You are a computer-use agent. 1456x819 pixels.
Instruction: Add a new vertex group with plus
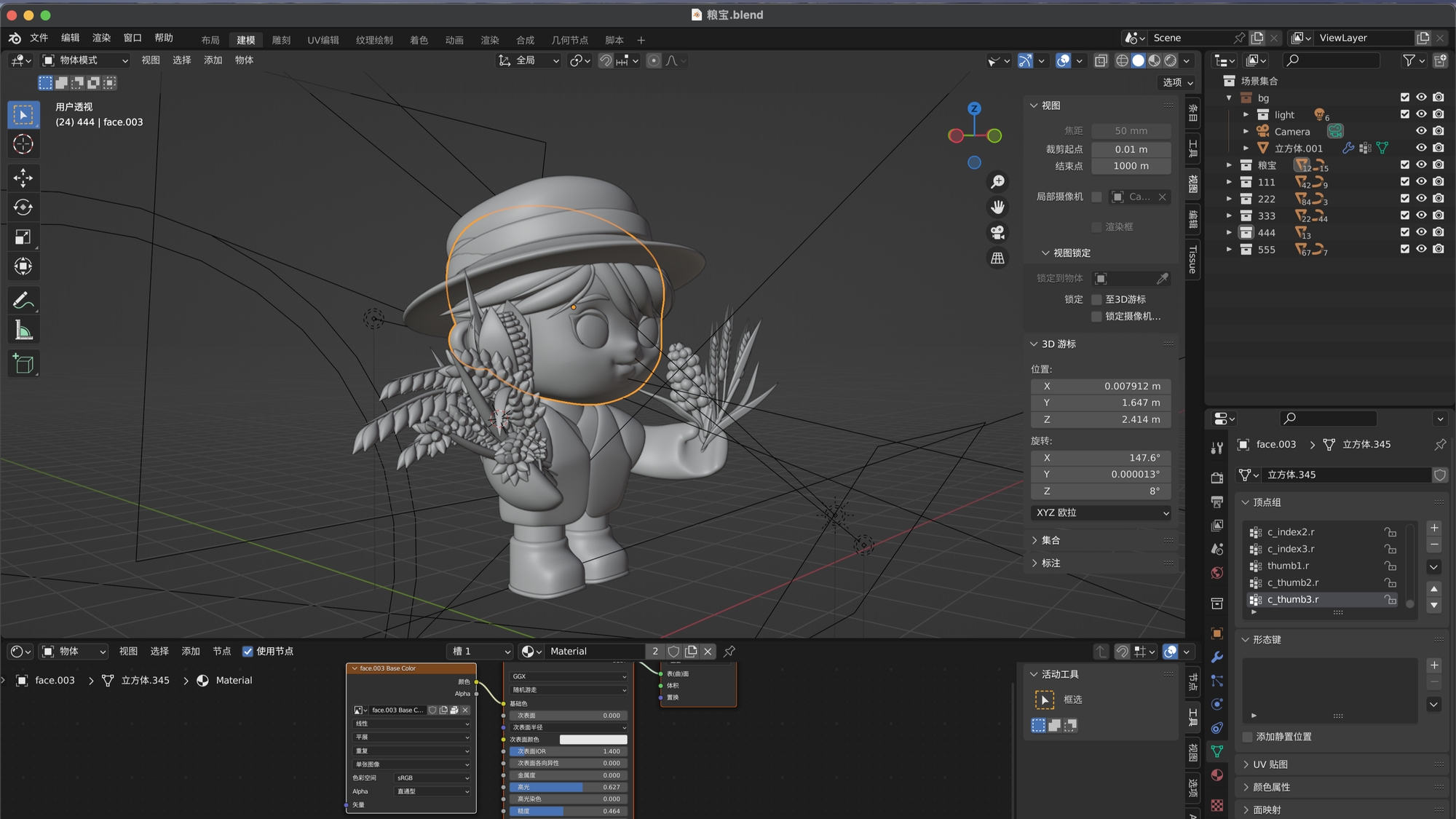(1434, 528)
